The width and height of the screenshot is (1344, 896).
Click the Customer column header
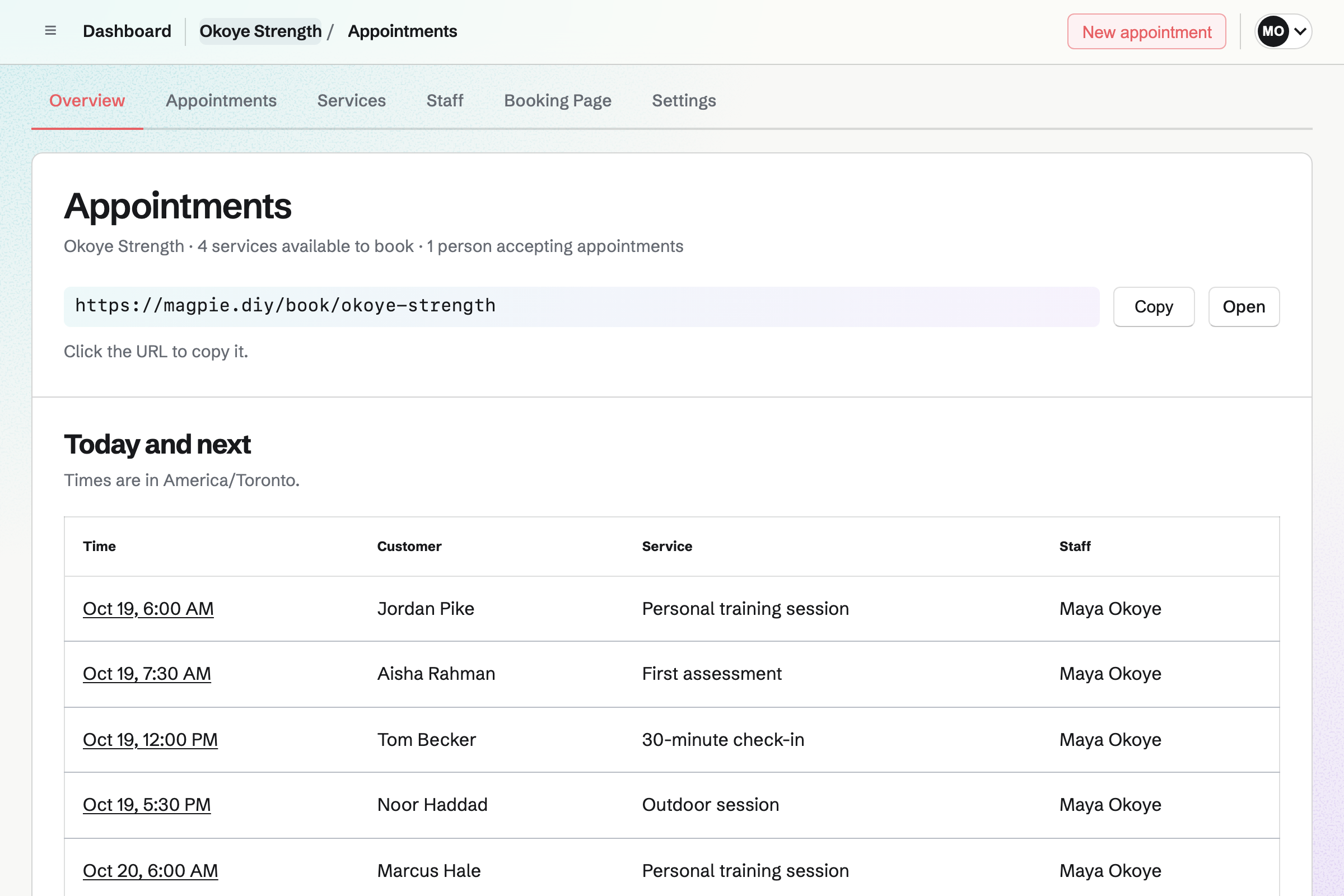(409, 547)
